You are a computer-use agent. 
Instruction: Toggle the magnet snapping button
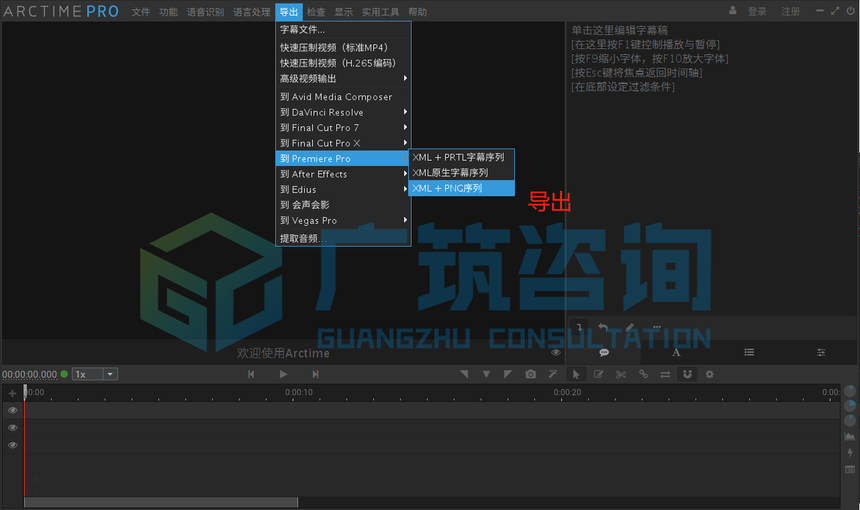[x=687, y=375]
